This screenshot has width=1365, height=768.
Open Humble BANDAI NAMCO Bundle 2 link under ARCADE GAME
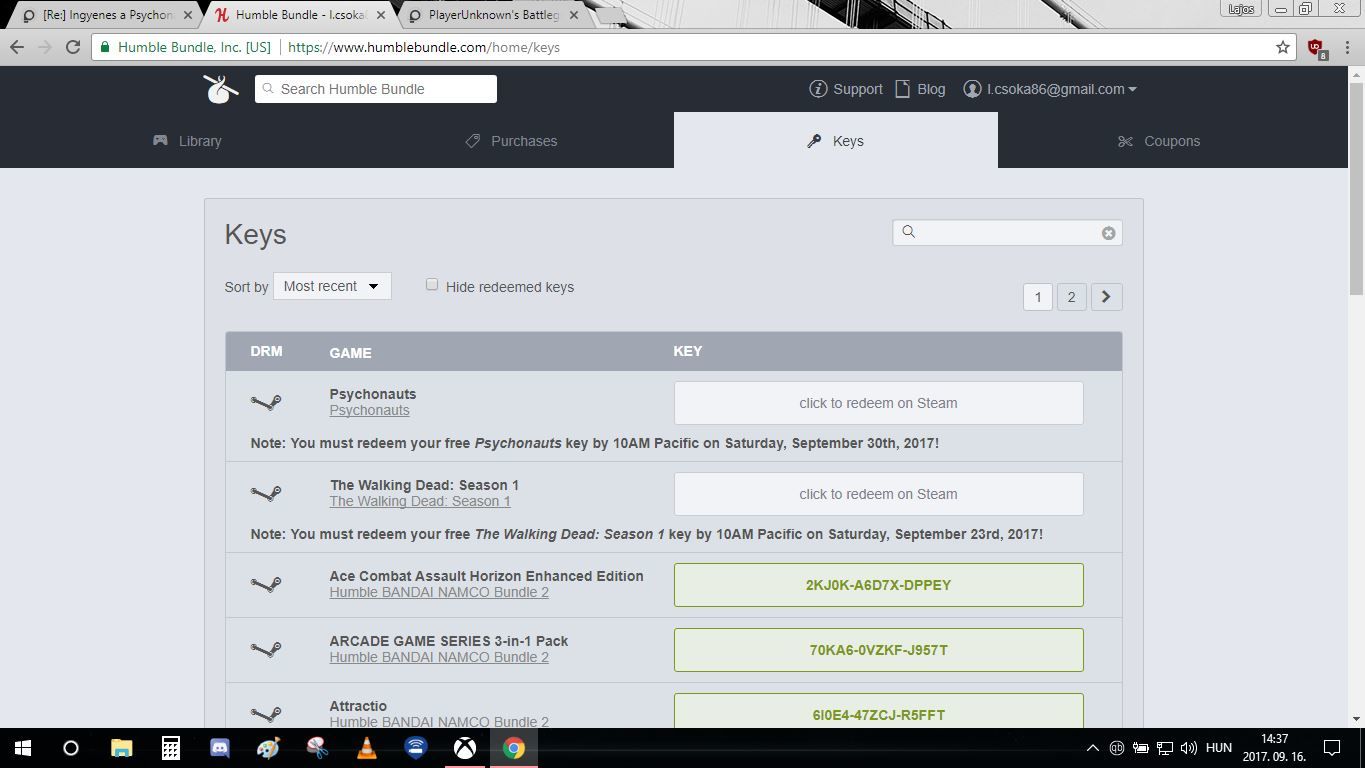(x=439, y=657)
